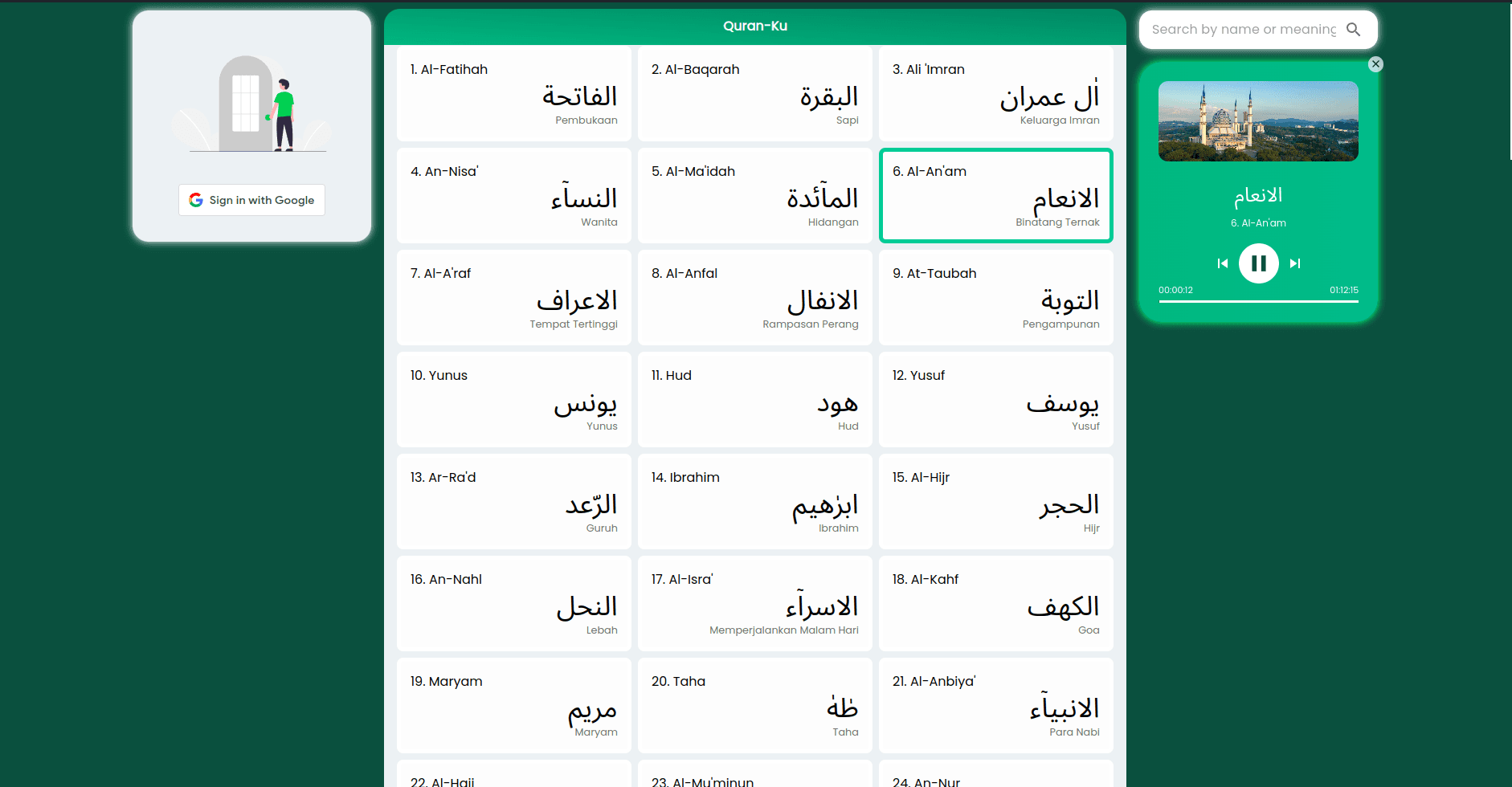Open surah 5. Al-Ma'idah
The width and height of the screenshot is (1512, 787).
(755, 196)
